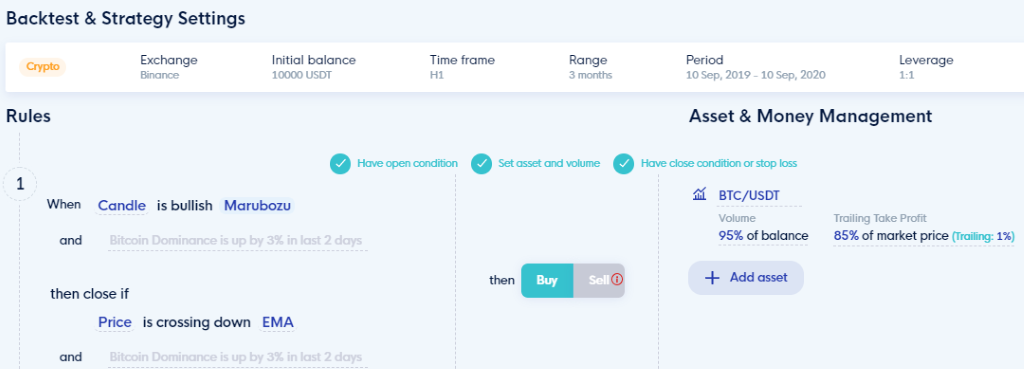
Task: Open the Candle selector in open condition
Action: click(x=122, y=206)
